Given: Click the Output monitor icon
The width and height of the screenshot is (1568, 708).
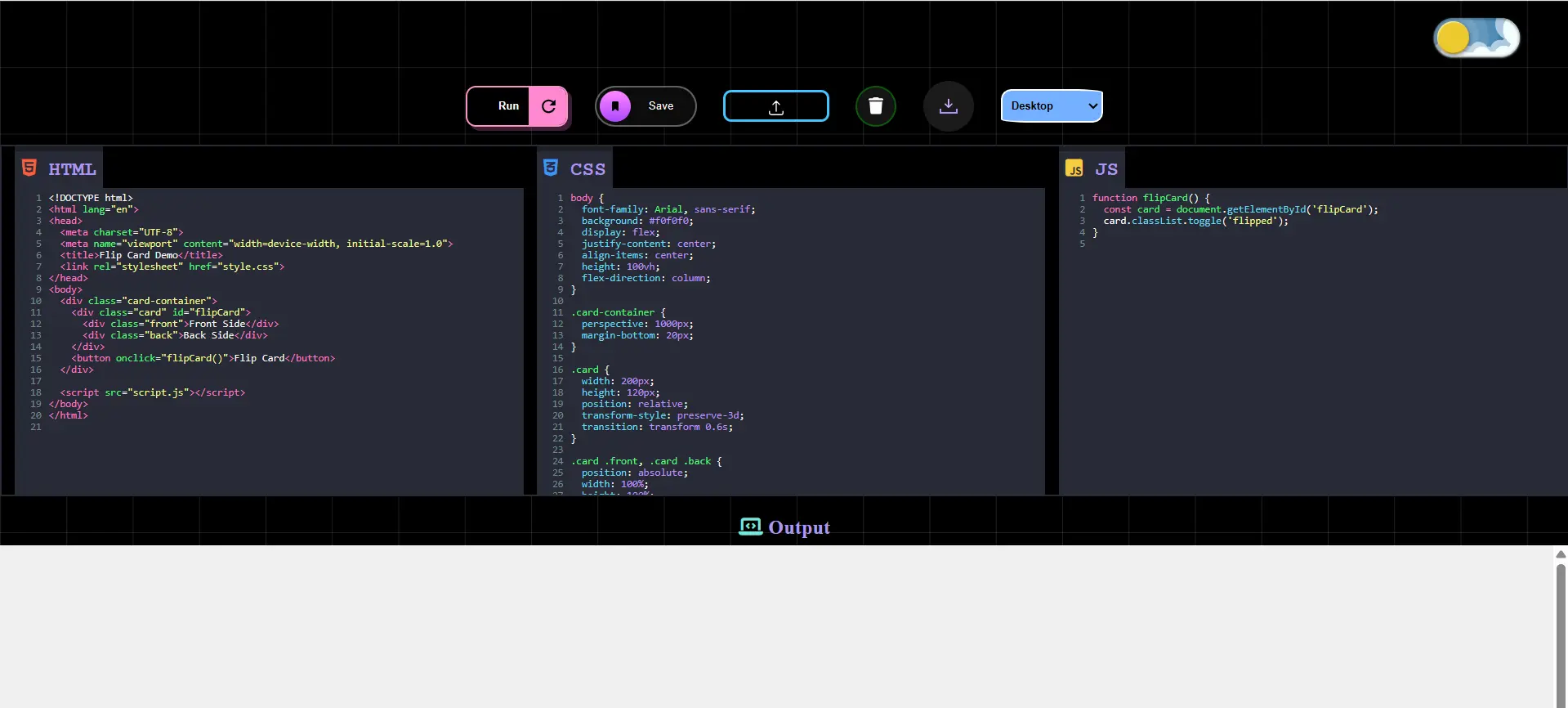Looking at the screenshot, I should [x=750, y=527].
